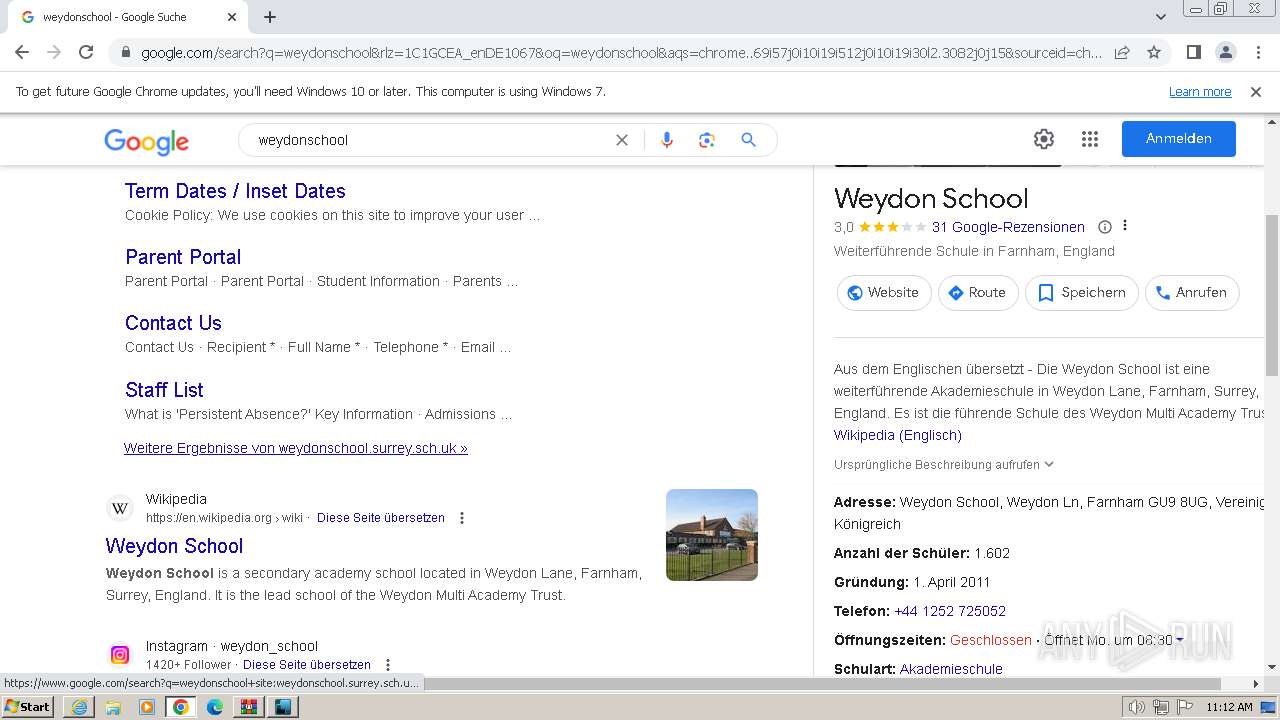1280x720 pixels.
Task: Expand Ursprüngliche Beschreibung aufrufen
Action: click(944, 464)
